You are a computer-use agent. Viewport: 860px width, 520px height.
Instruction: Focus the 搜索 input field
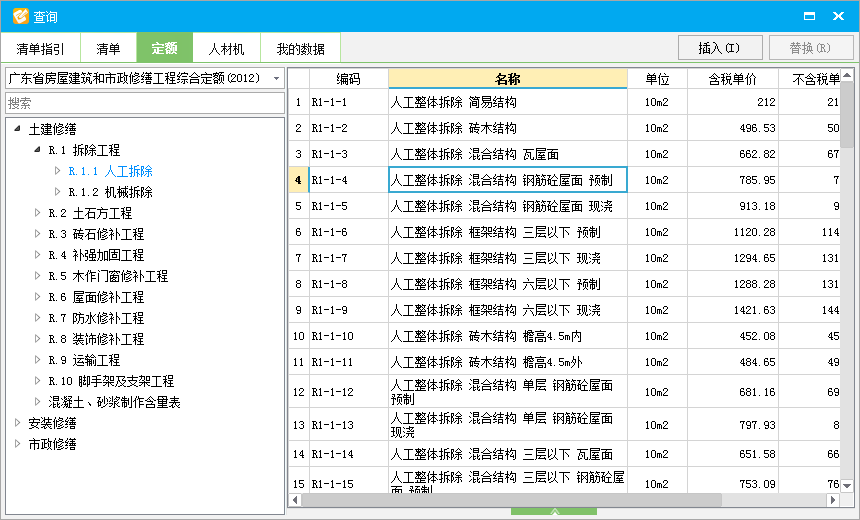coord(145,103)
